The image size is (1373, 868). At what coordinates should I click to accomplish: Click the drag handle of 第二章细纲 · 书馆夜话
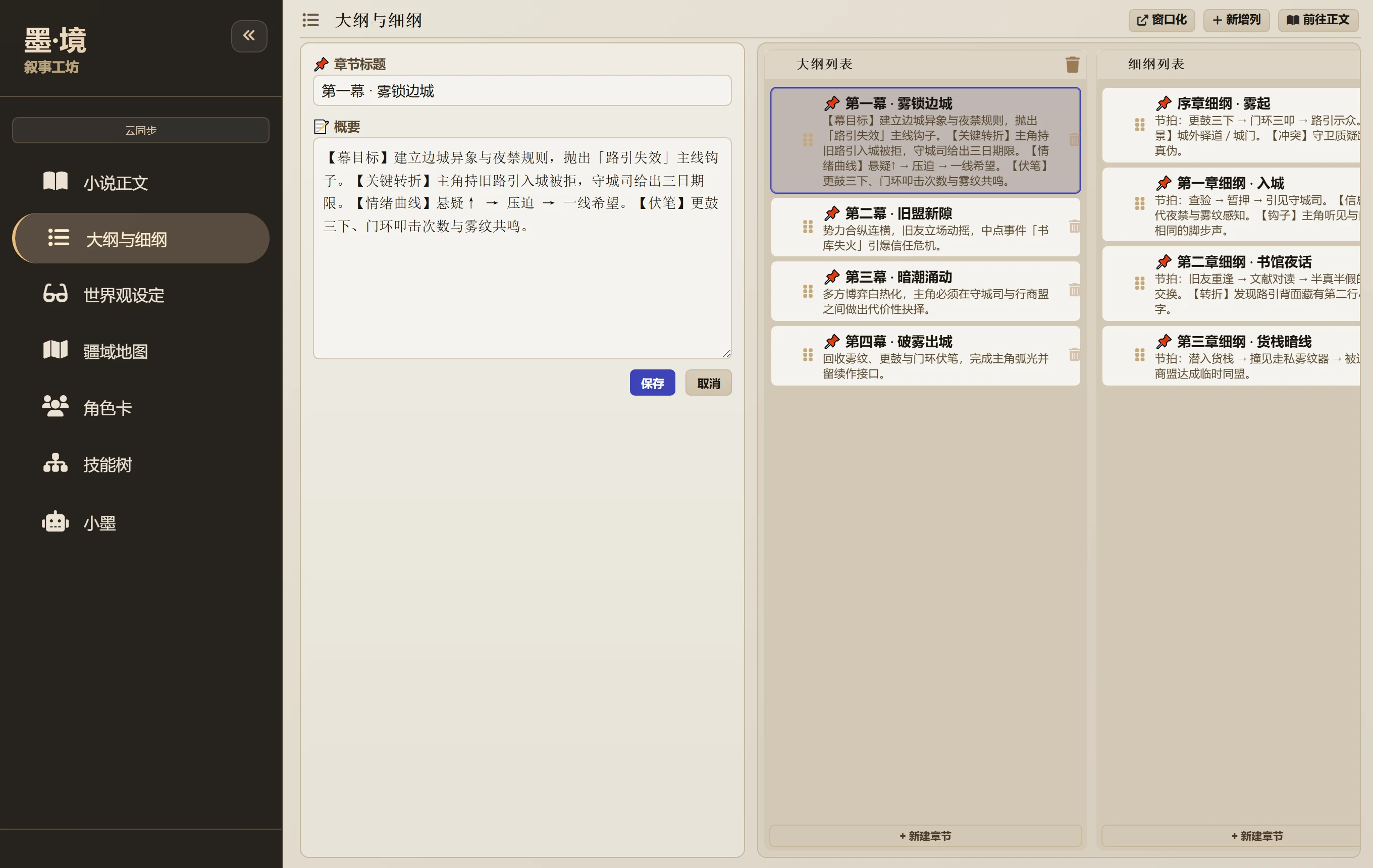(x=1139, y=283)
